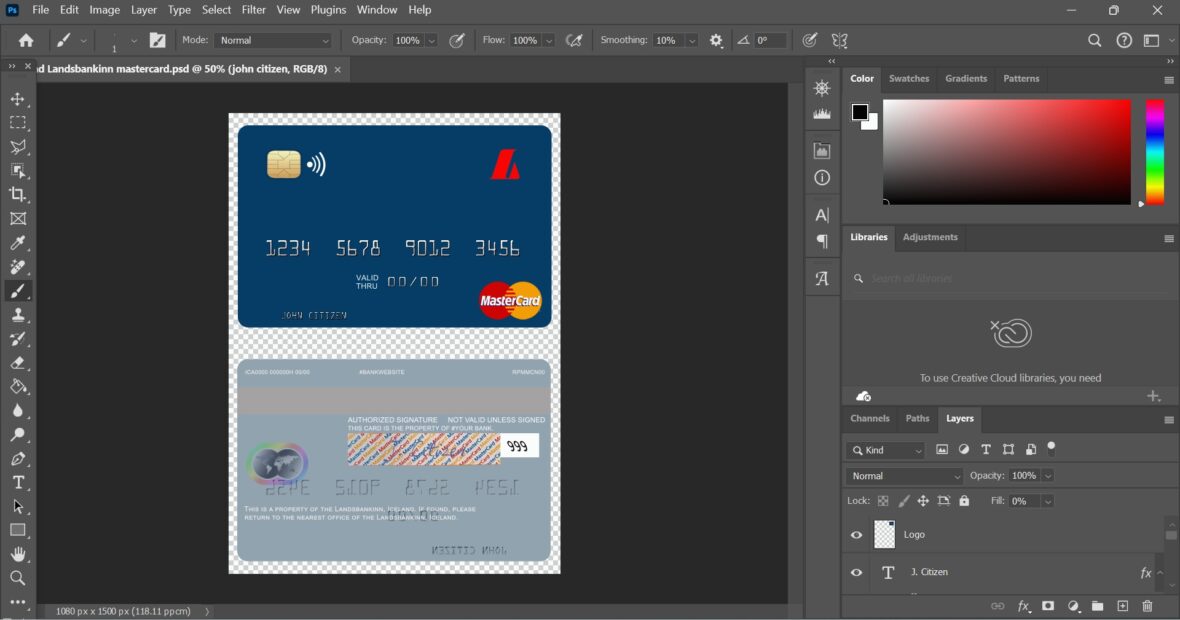Switch to the Channels tab
The image size is (1180, 620).
tap(870, 418)
